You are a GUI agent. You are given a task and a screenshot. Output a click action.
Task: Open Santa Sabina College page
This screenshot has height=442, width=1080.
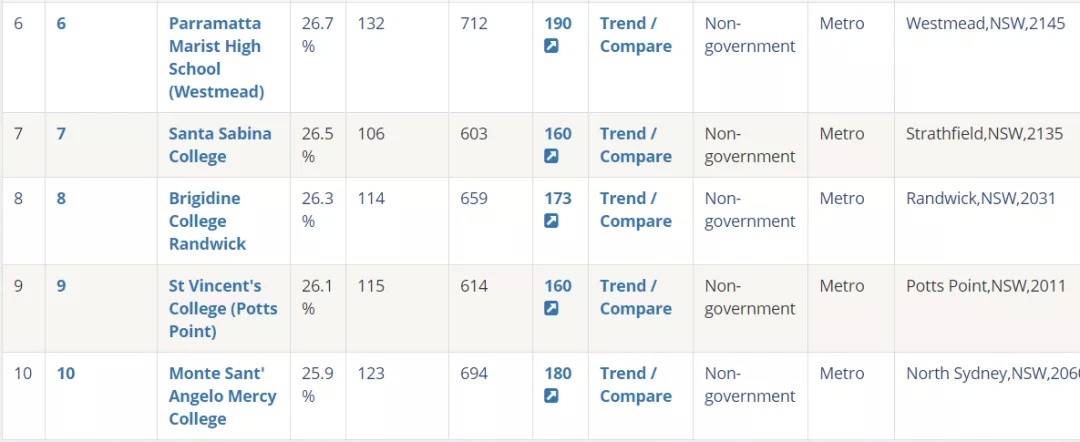point(220,145)
